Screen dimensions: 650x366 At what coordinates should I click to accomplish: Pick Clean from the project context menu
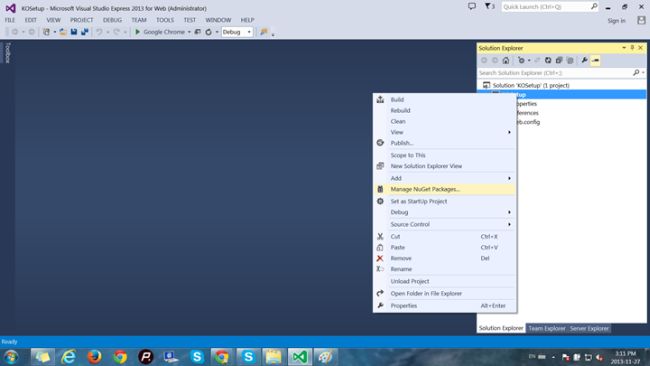point(444,121)
